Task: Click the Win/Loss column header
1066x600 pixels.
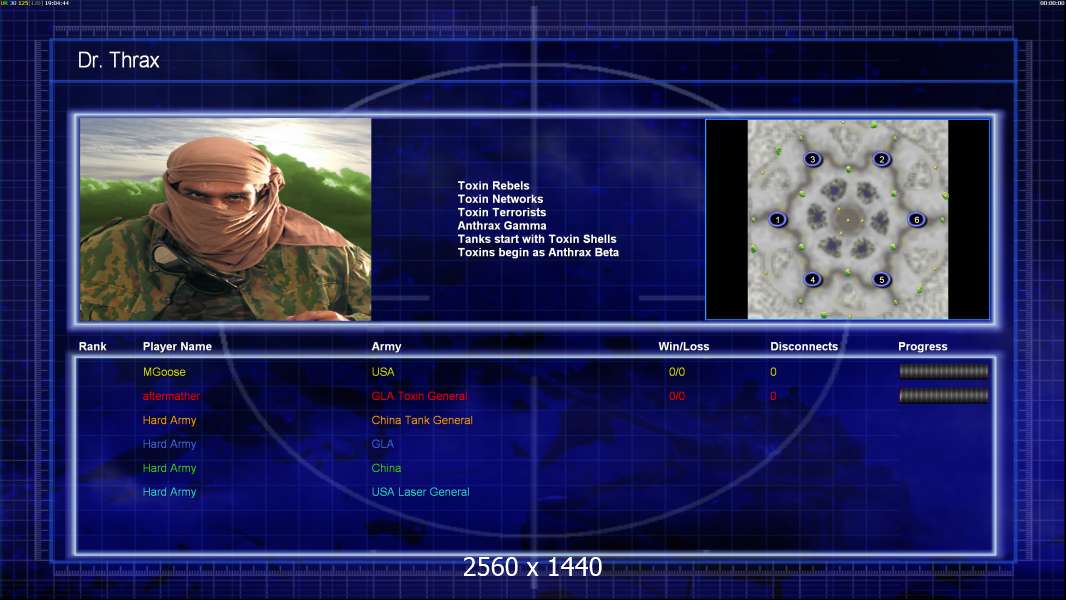Action: (683, 347)
